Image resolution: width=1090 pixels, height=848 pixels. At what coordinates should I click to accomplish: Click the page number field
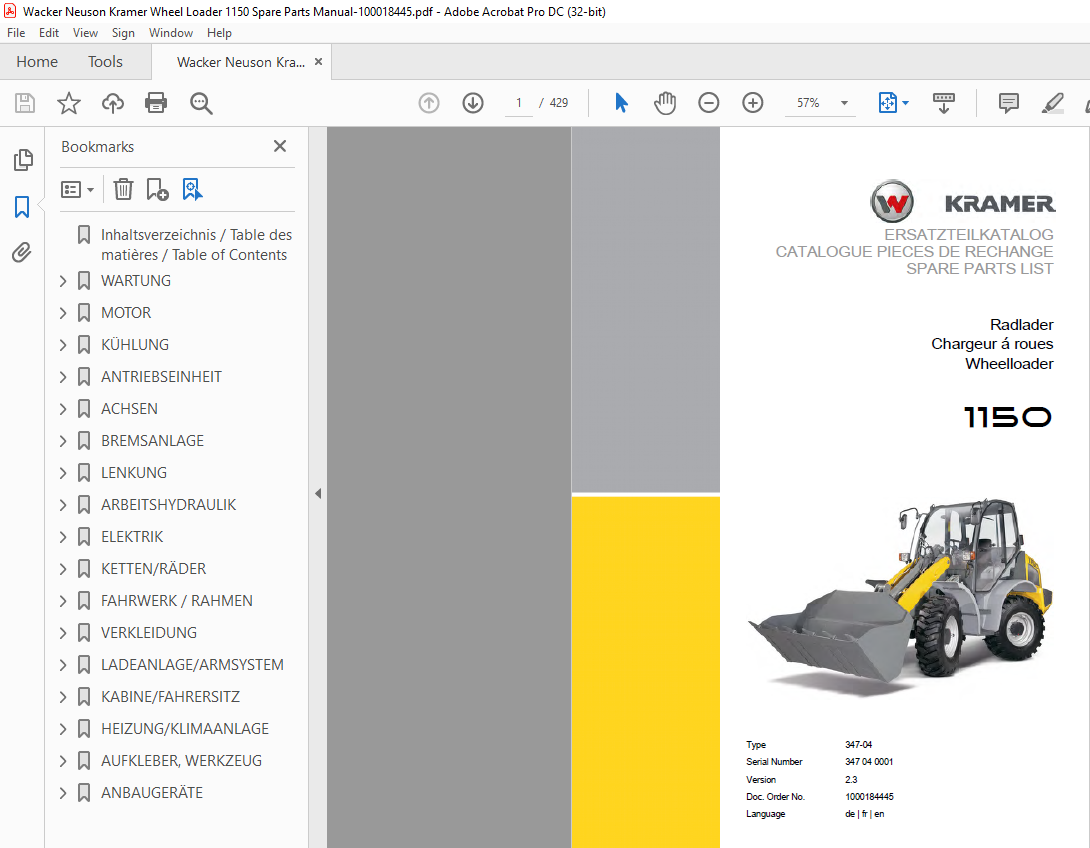point(519,103)
